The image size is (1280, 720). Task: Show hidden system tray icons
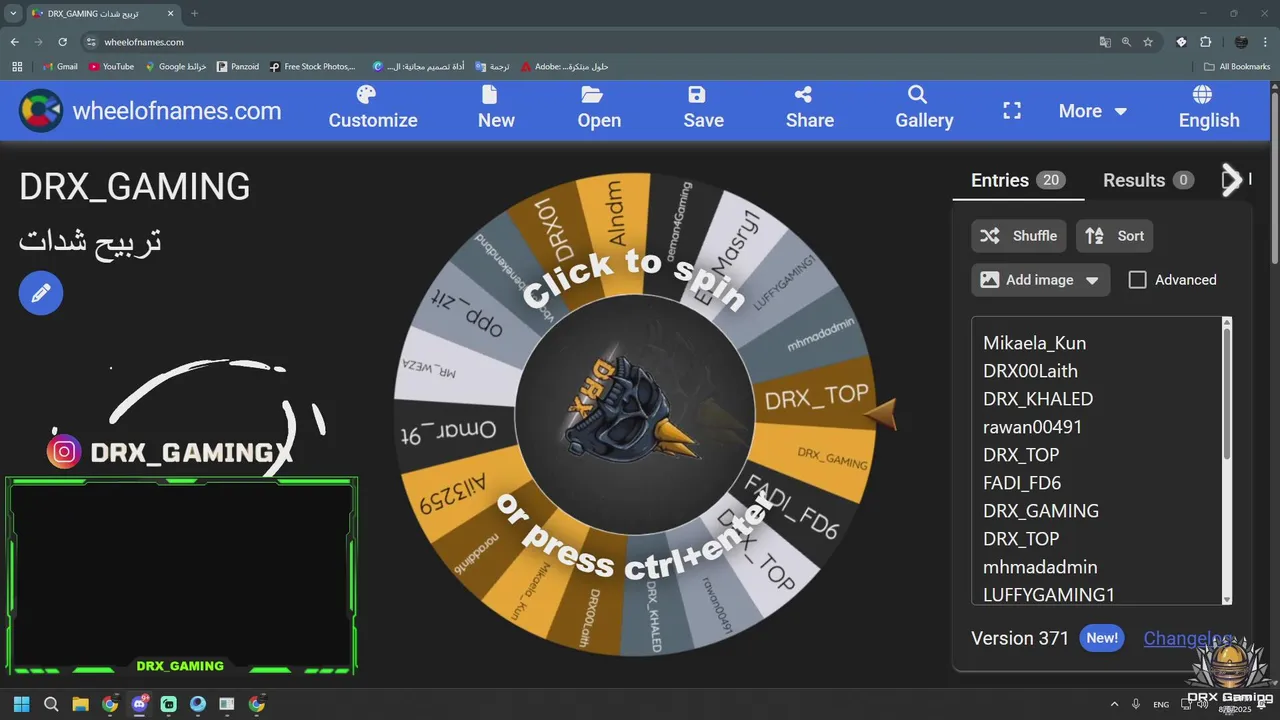click(x=1114, y=704)
